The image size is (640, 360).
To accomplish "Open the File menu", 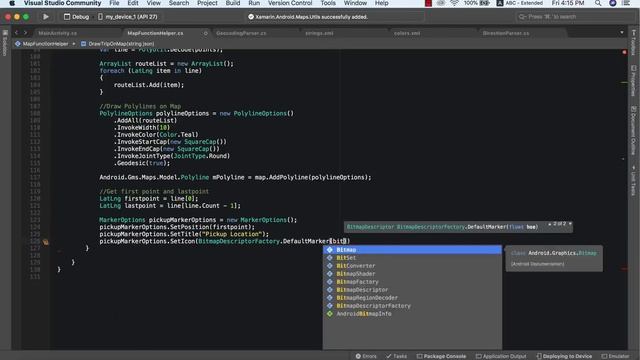I will tap(114, 3).
